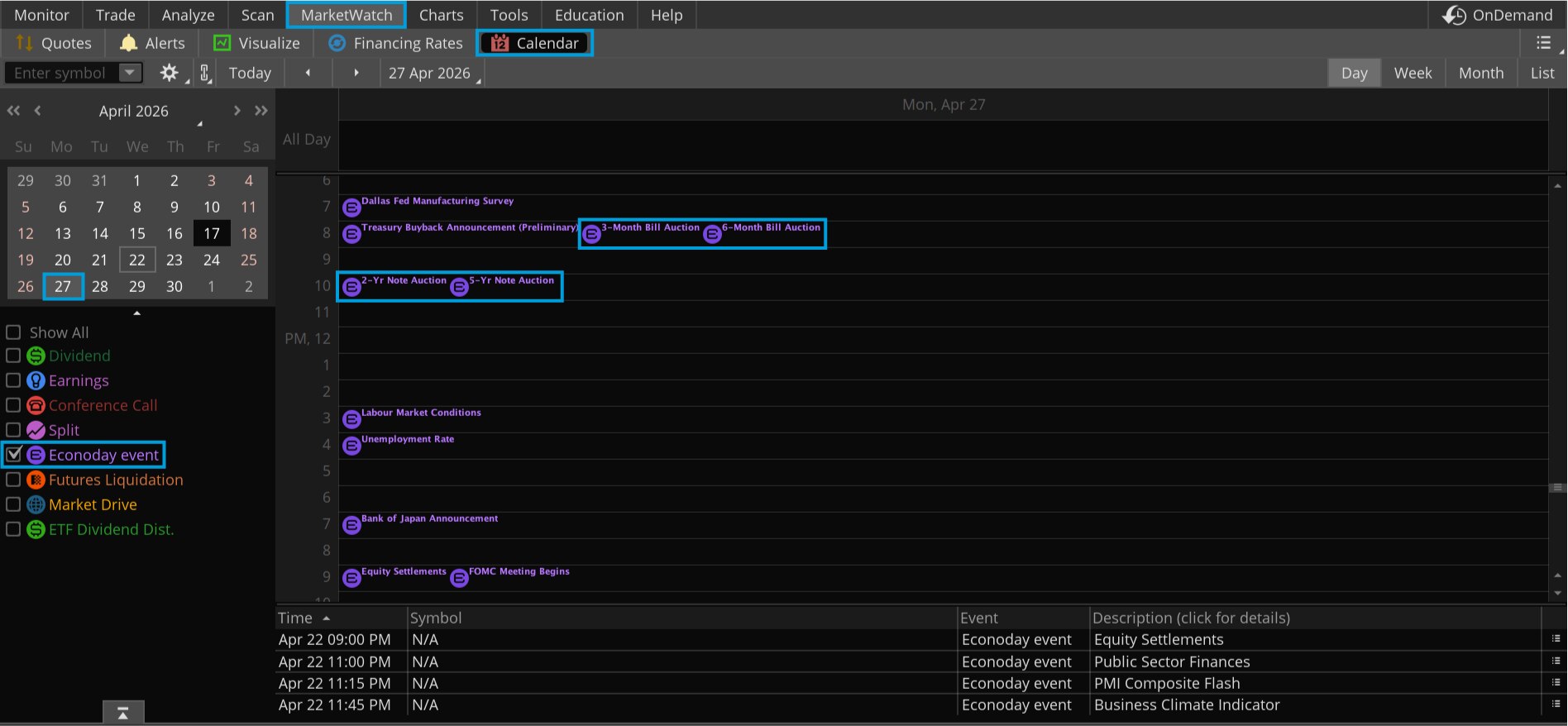Jump forward a year with double-right arrows
Image resolution: width=1568 pixels, height=726 pixels.
pyautogui.click(x=261, y=111)
